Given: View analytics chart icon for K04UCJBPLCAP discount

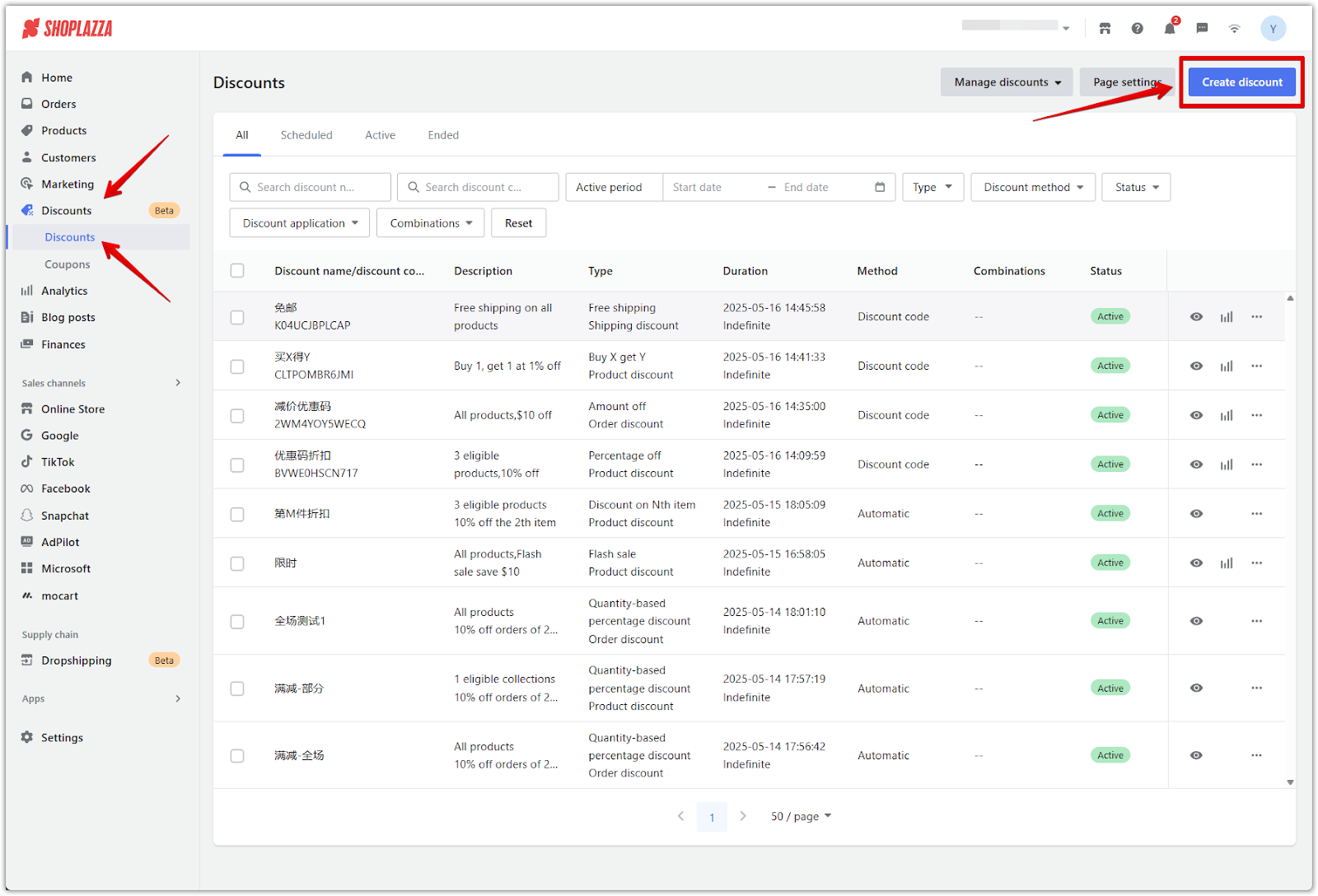Looking at the screenshot, I should (x=1227, y=317).
